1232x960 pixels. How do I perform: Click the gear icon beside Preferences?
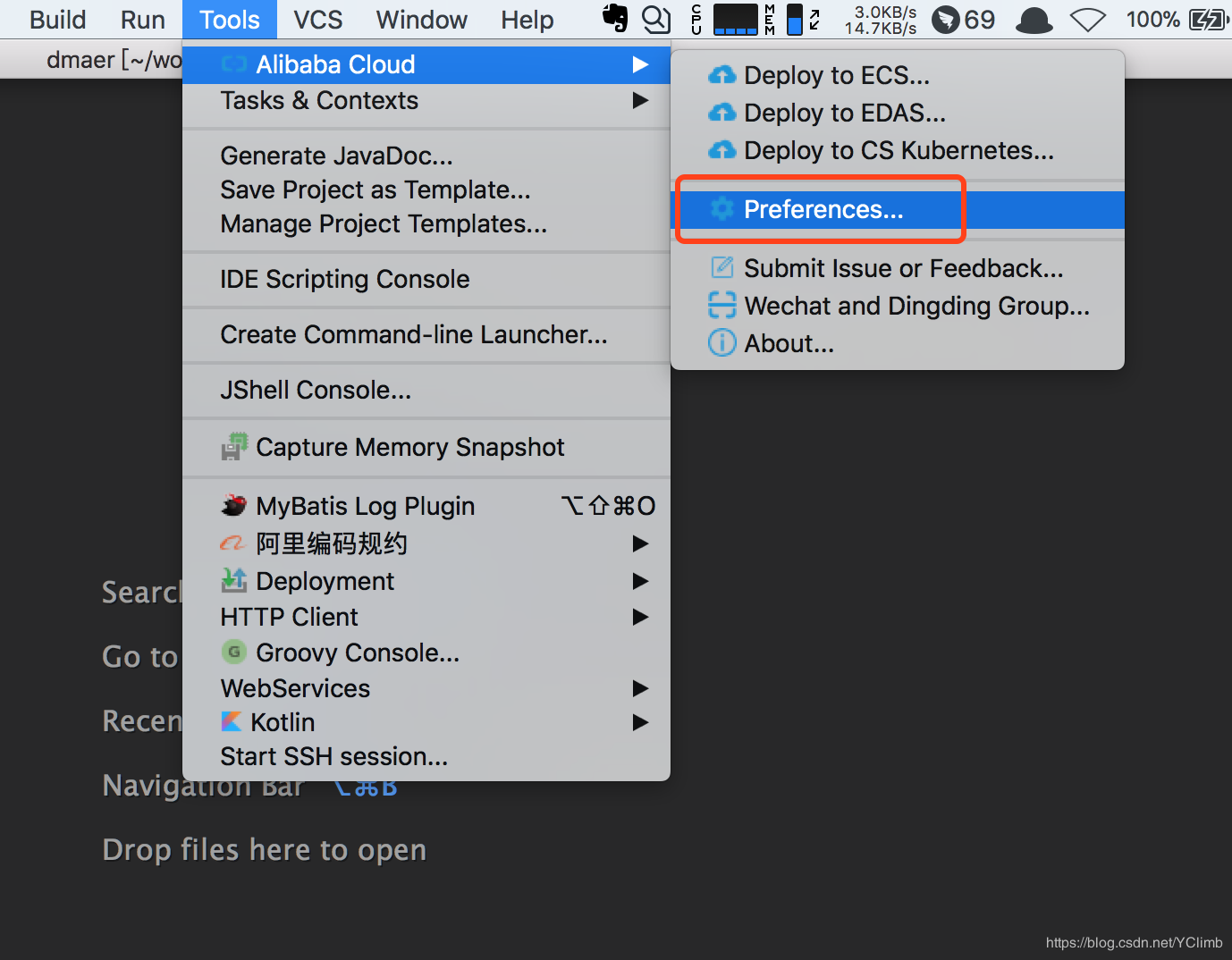click(x=721, y=209)
